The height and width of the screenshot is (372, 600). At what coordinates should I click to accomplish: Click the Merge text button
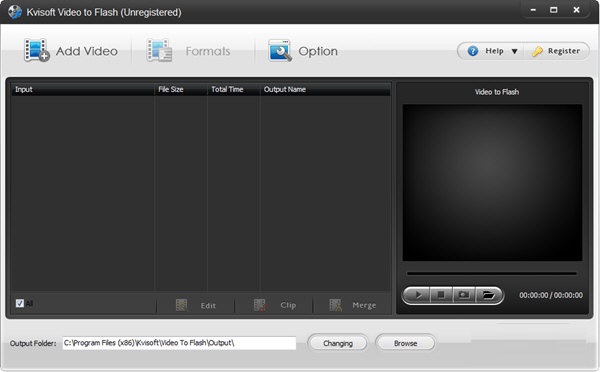click(364, 305)
